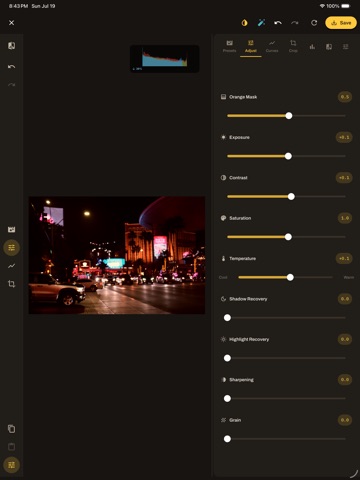The width and height of the screenshot is (360, 480).
Task: Tap the Highlight Recovery value badge 0.0
Action: [x=345, y=339]
